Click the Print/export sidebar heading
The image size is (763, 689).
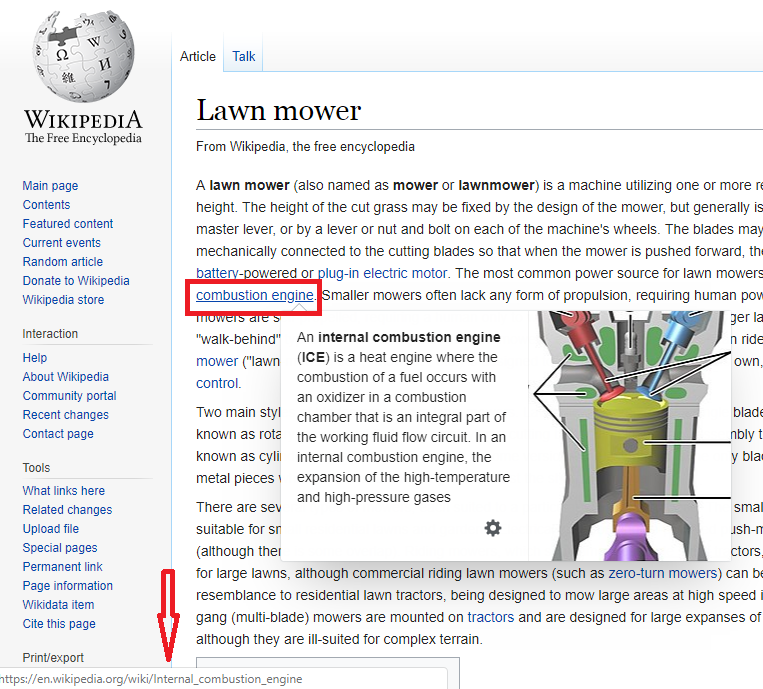point(53,658)
